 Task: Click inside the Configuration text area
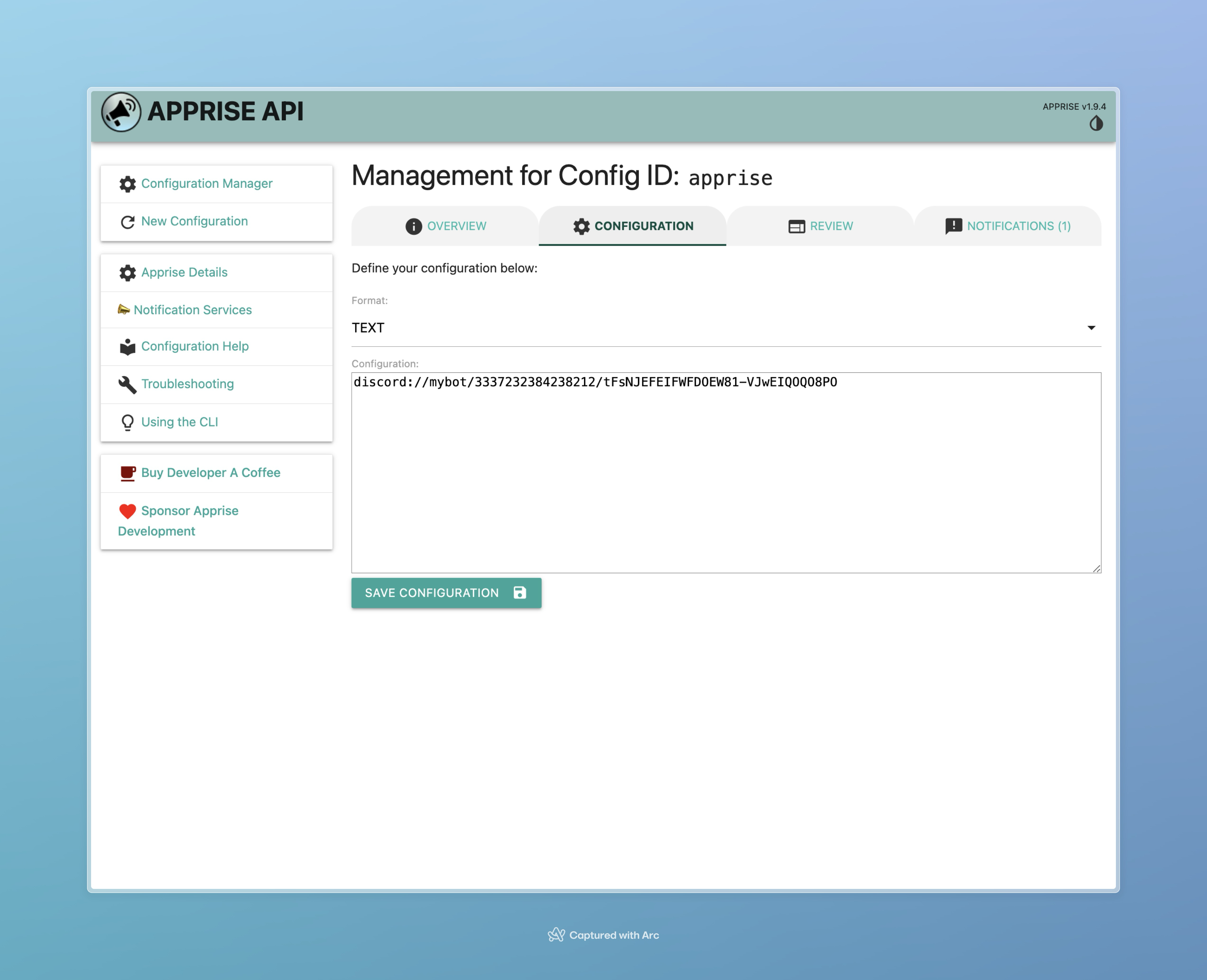point(725,480)
